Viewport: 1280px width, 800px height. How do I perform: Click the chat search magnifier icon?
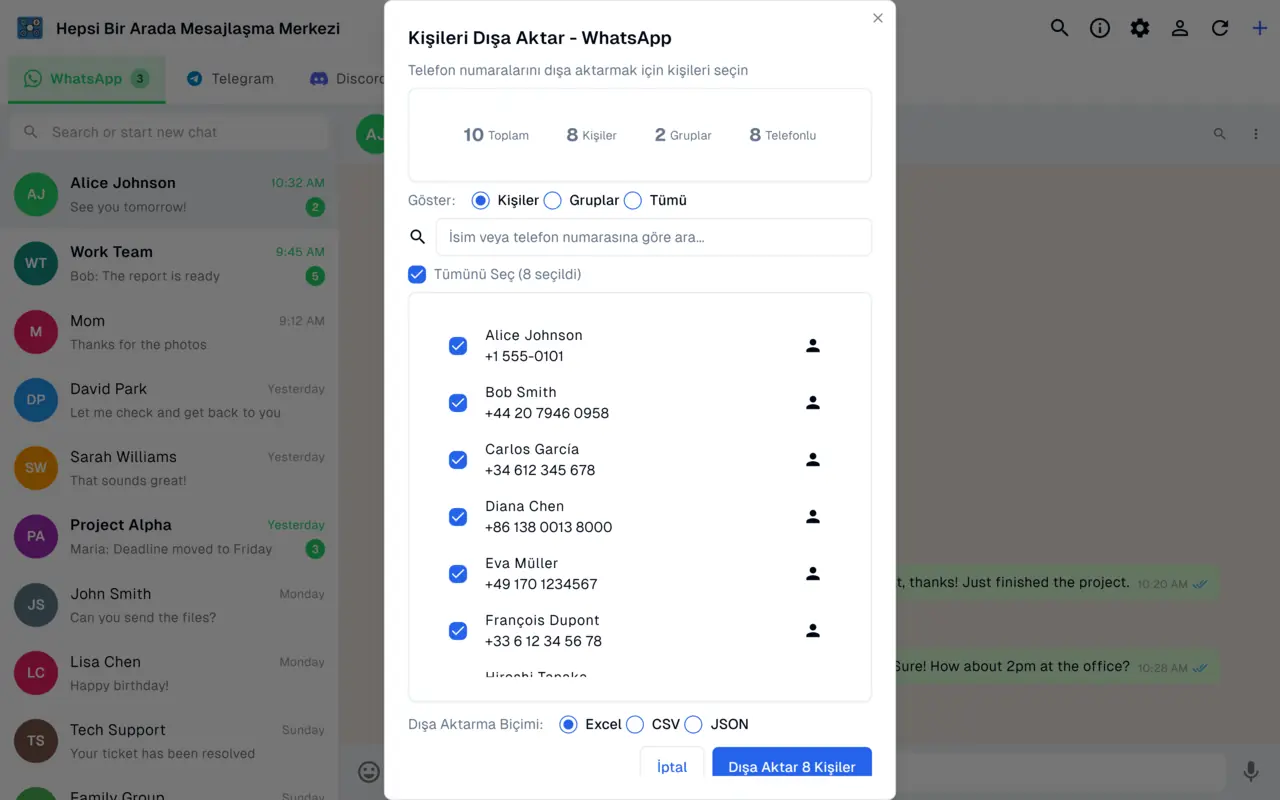1219,134
